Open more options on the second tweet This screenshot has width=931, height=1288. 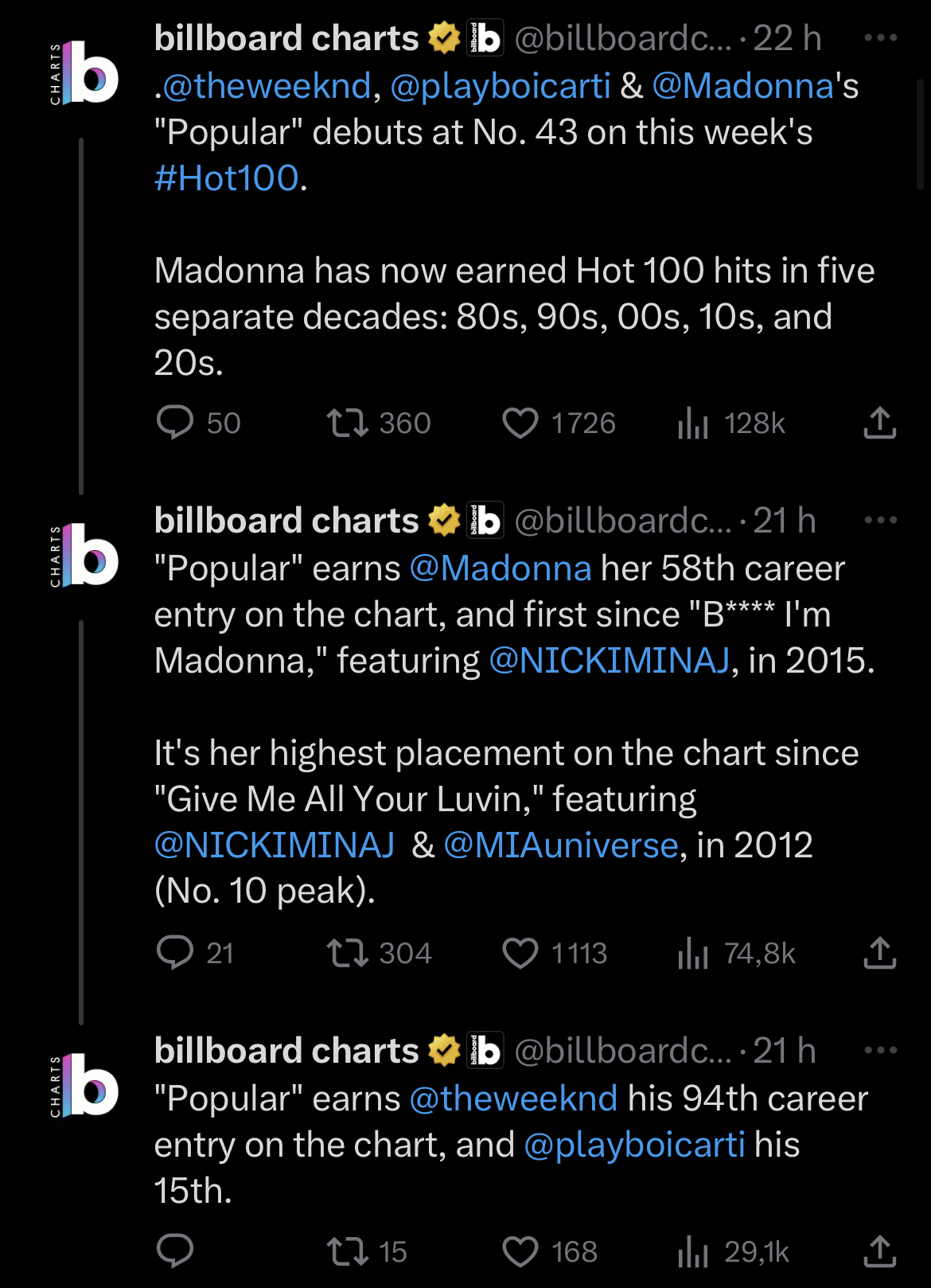click(880, 521)
